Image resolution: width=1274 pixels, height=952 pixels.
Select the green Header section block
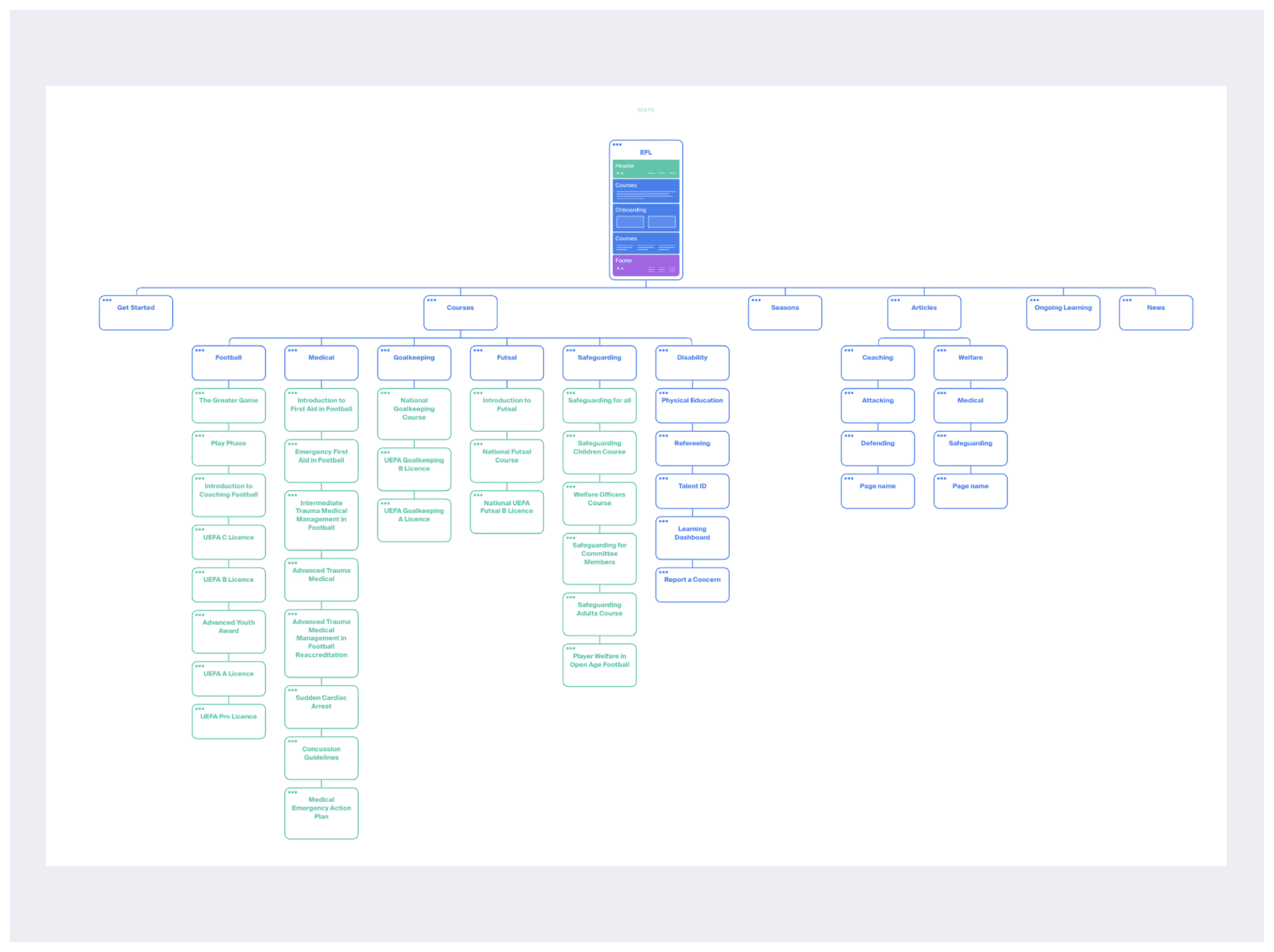(646, 169)
